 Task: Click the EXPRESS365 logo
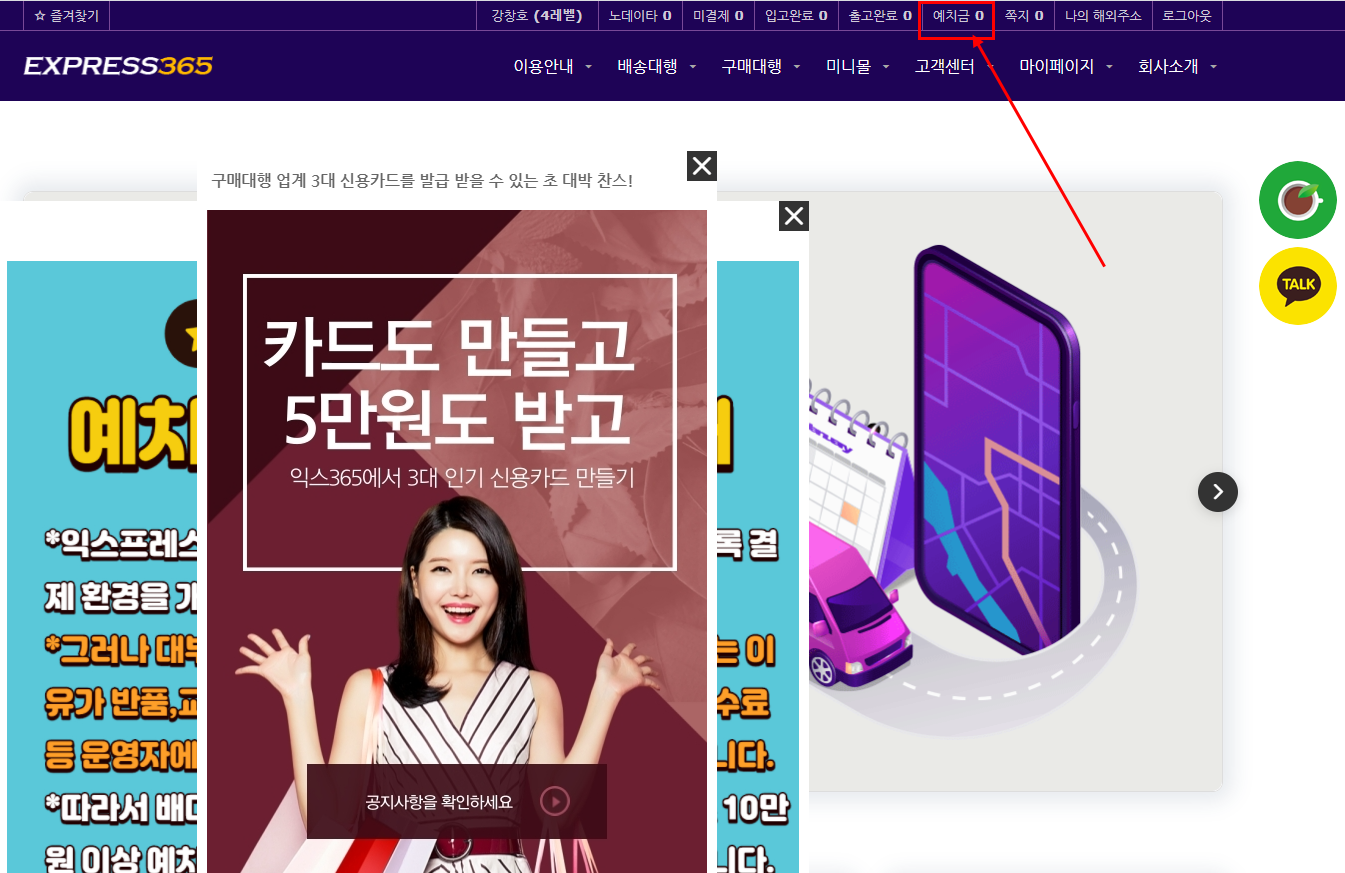118,66
